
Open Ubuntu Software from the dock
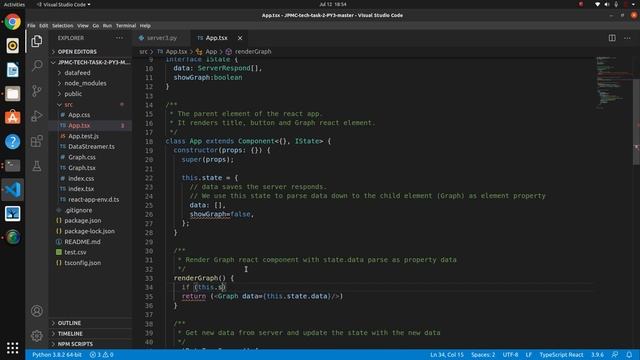coord(13,118)
